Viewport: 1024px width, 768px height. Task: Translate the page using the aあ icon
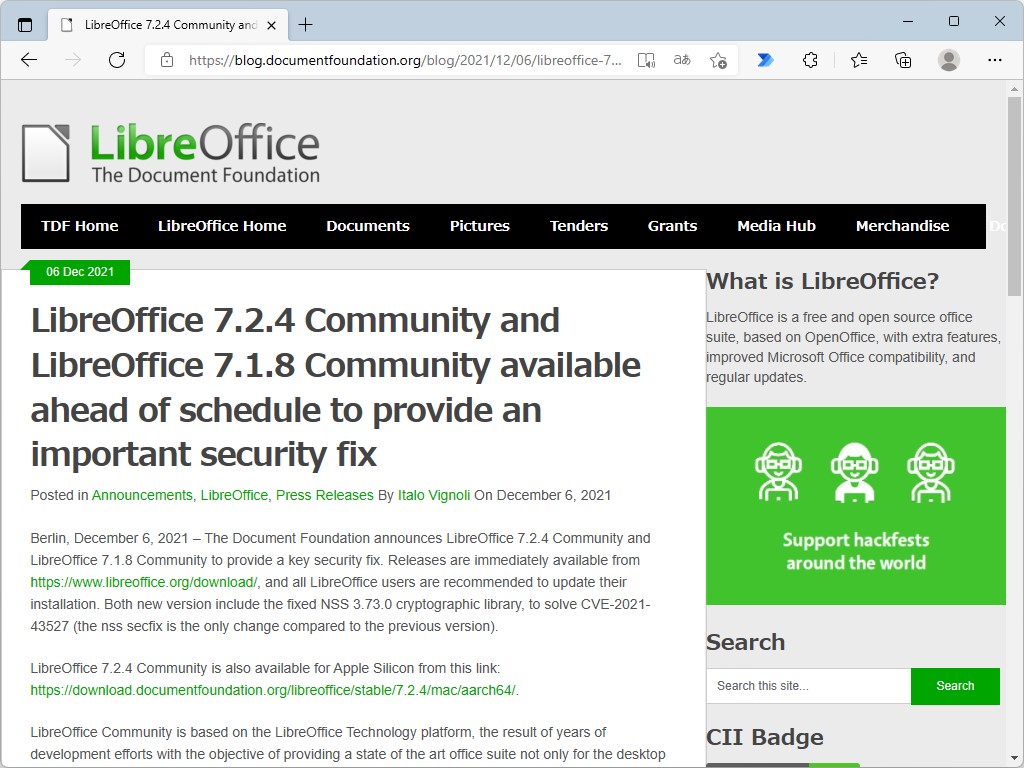681,60
